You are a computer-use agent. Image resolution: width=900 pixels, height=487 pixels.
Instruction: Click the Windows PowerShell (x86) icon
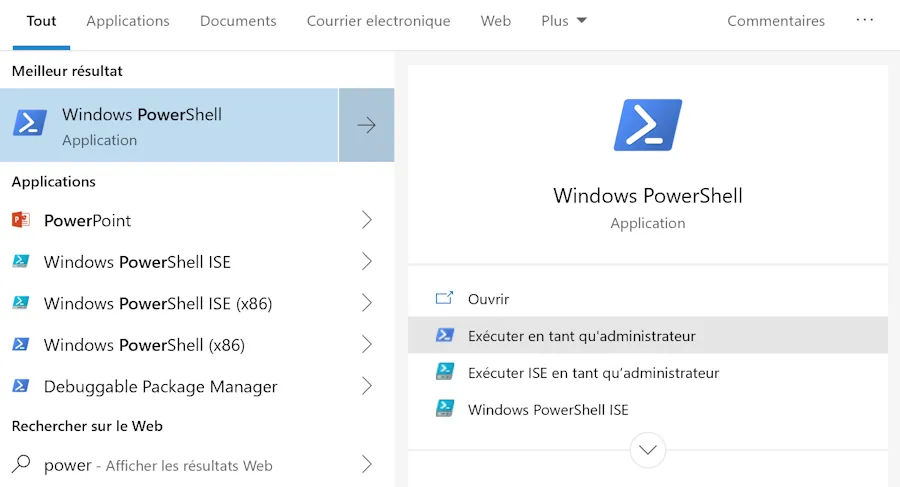[21, 344]
